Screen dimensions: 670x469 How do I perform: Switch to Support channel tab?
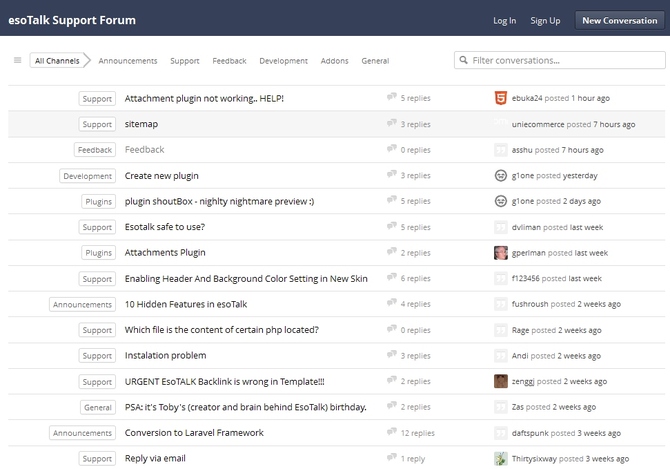185,61
